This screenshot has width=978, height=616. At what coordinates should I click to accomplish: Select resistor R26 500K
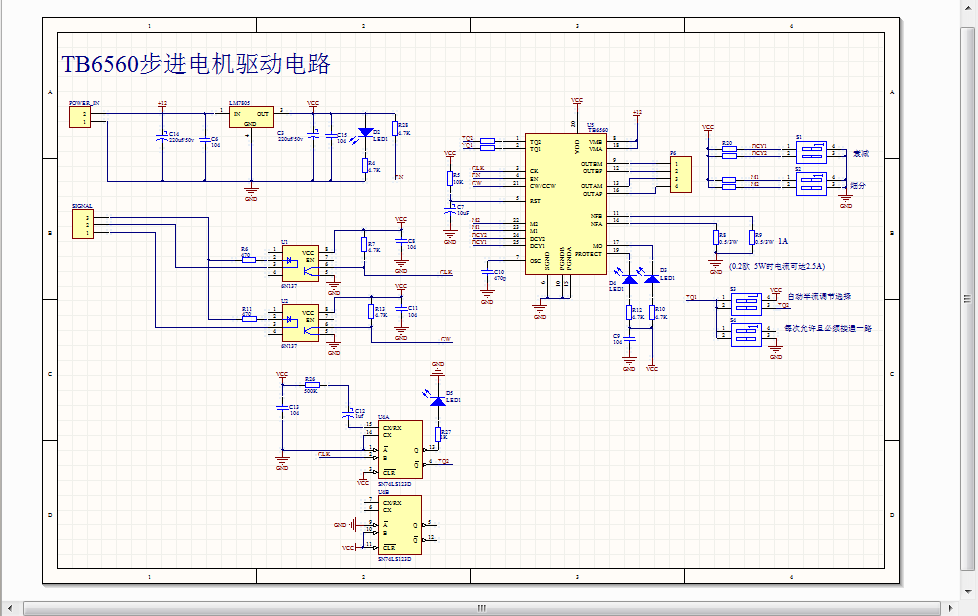coord(311,385)
